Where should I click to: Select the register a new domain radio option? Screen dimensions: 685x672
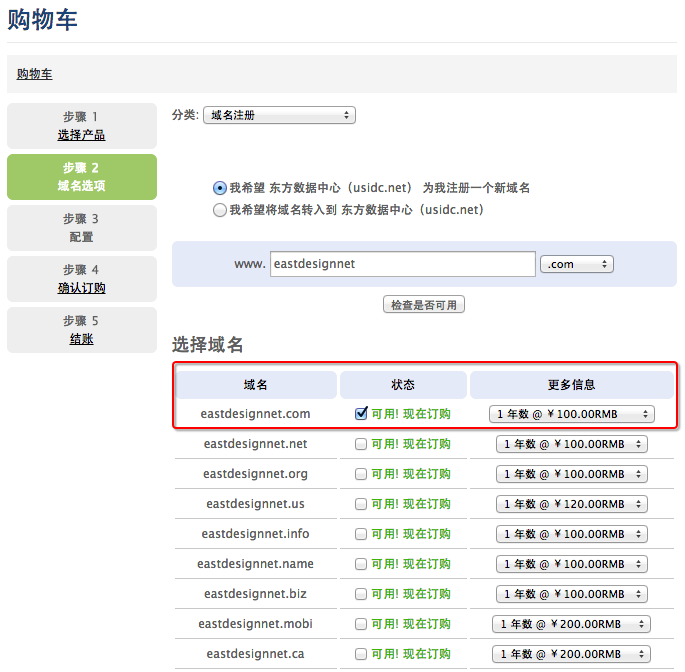tap(219, 188)
